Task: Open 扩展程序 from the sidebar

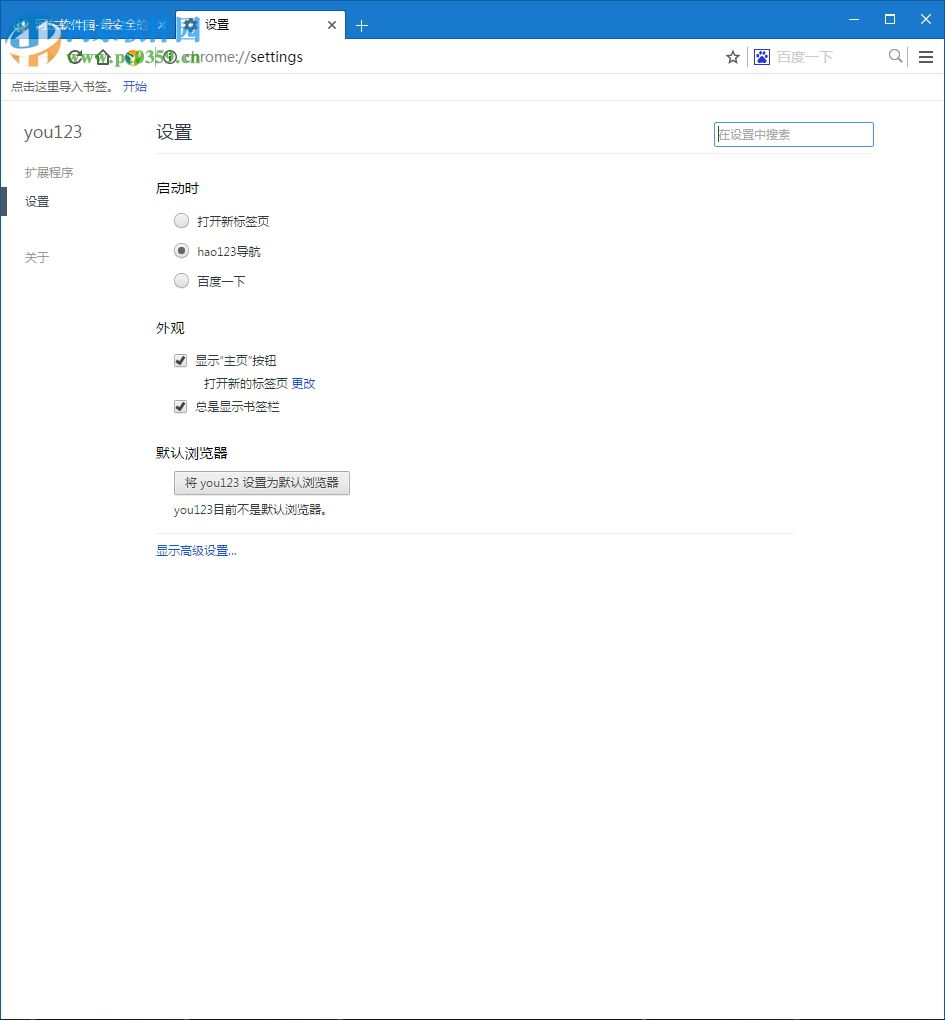Action: point(48,172)
